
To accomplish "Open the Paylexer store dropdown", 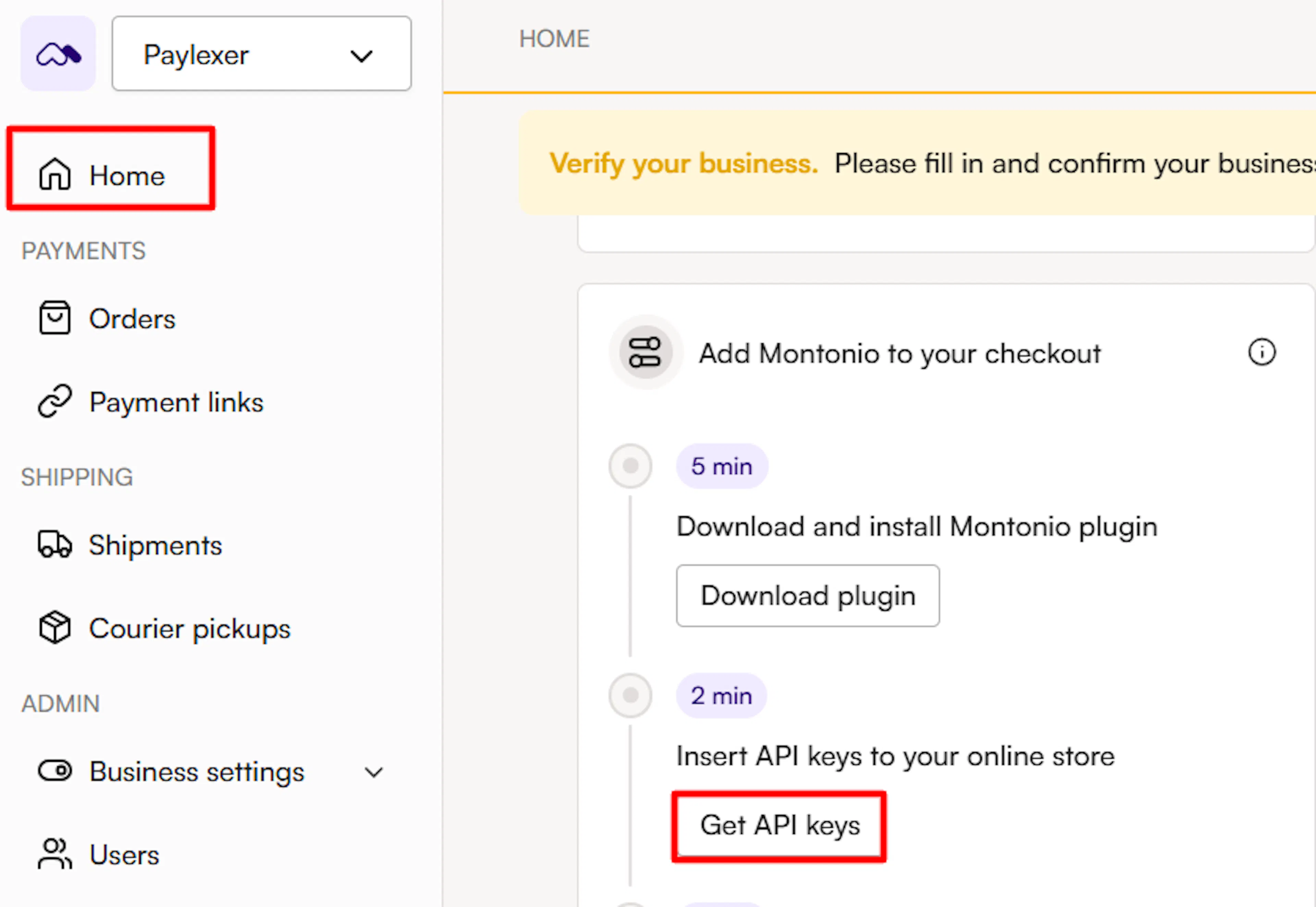I will [261, 54].
